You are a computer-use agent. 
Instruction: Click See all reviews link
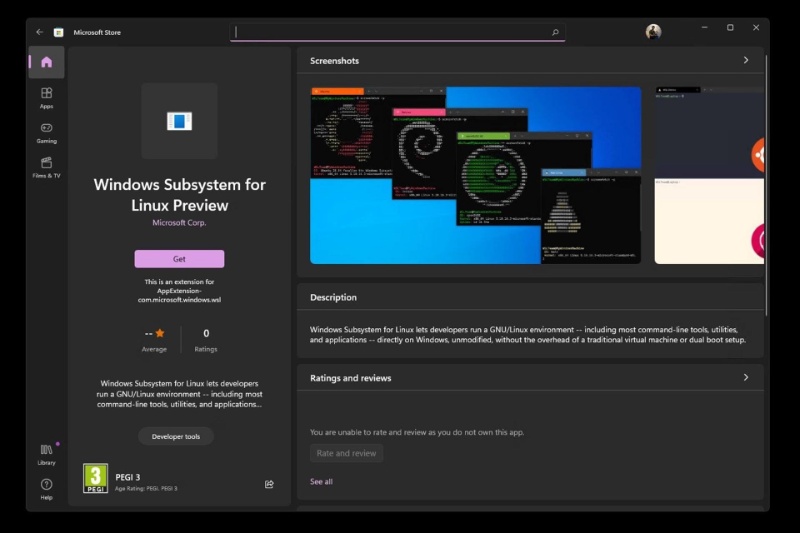point(321,482)
